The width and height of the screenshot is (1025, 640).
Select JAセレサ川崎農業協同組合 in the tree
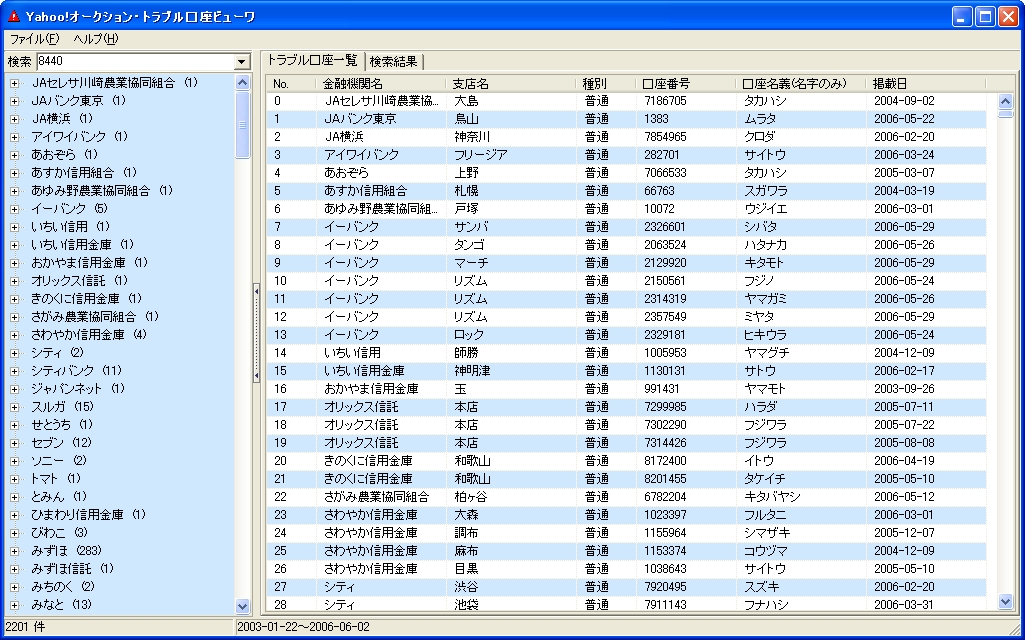tap(114, 83)
